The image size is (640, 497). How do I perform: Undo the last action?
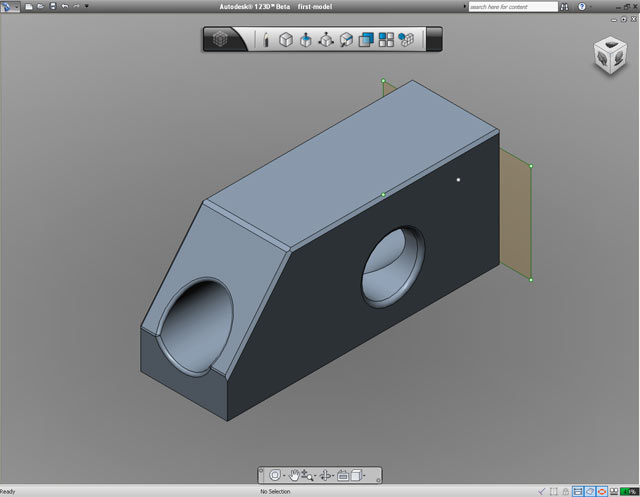(64, 6)
